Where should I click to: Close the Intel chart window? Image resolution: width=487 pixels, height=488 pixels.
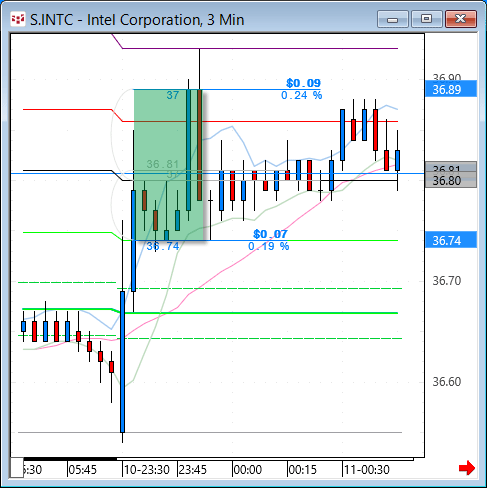click(461, 19)
